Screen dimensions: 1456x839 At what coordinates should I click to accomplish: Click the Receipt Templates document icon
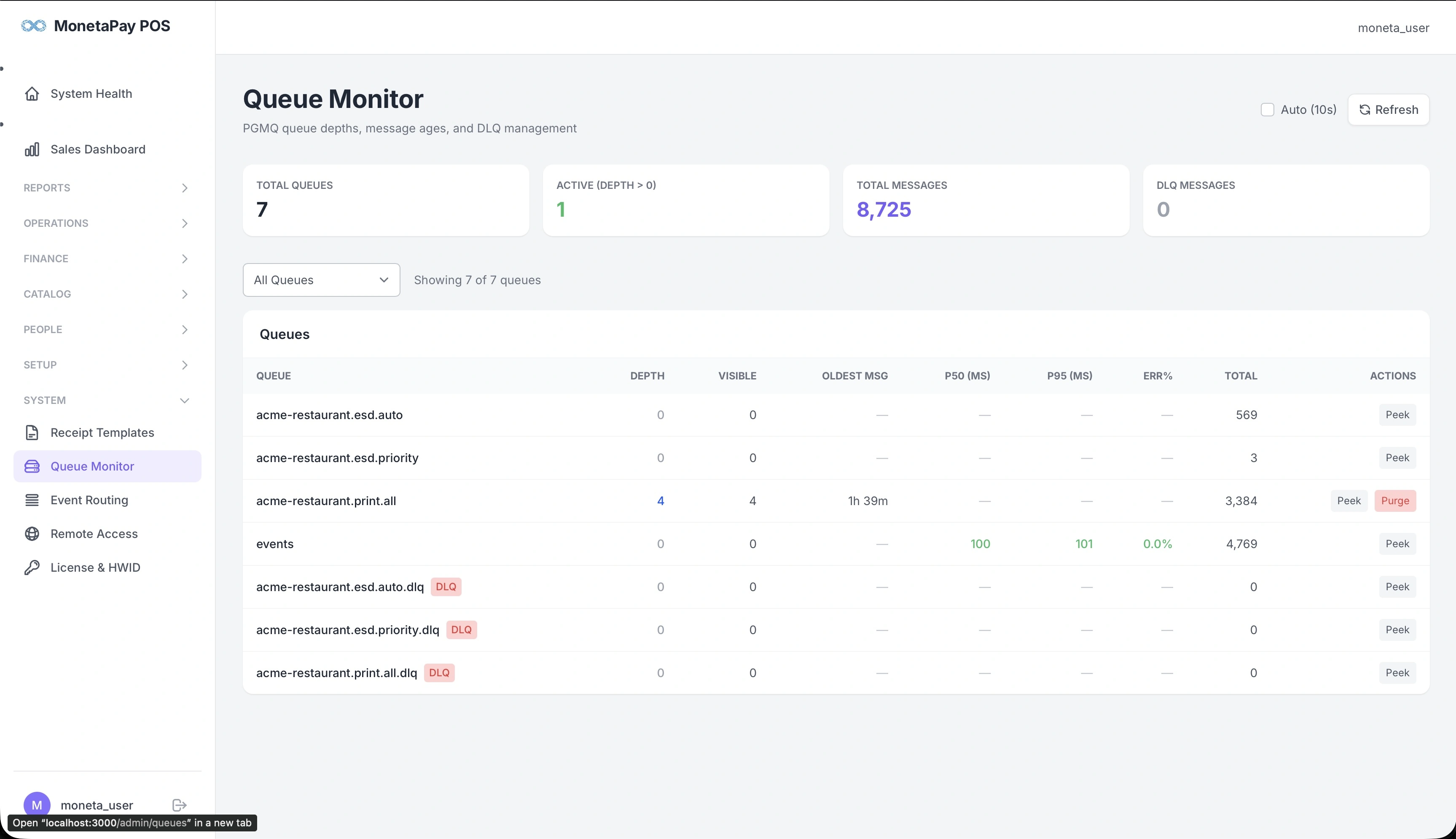click(32, 433)
